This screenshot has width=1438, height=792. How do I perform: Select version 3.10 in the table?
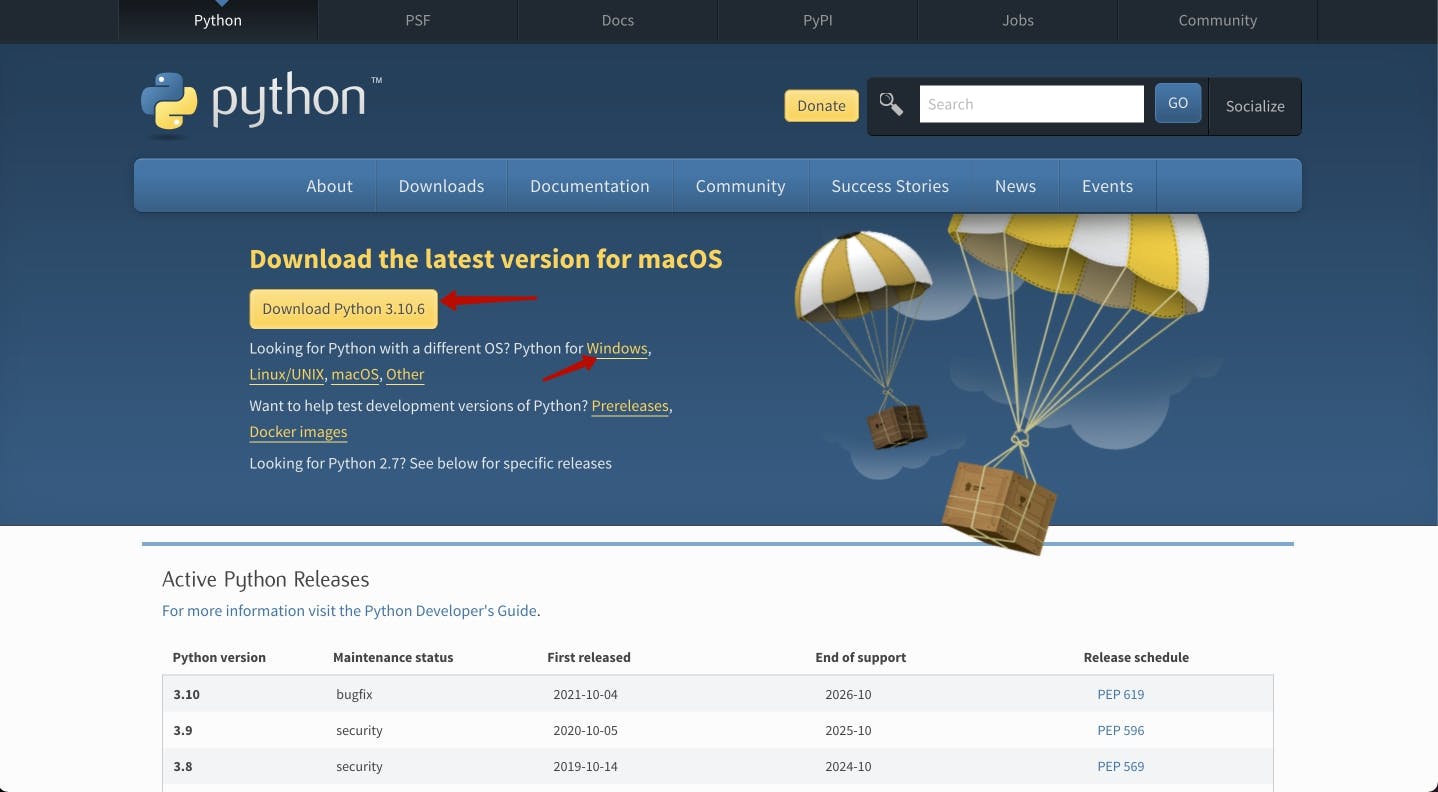[x=186, y=694]
